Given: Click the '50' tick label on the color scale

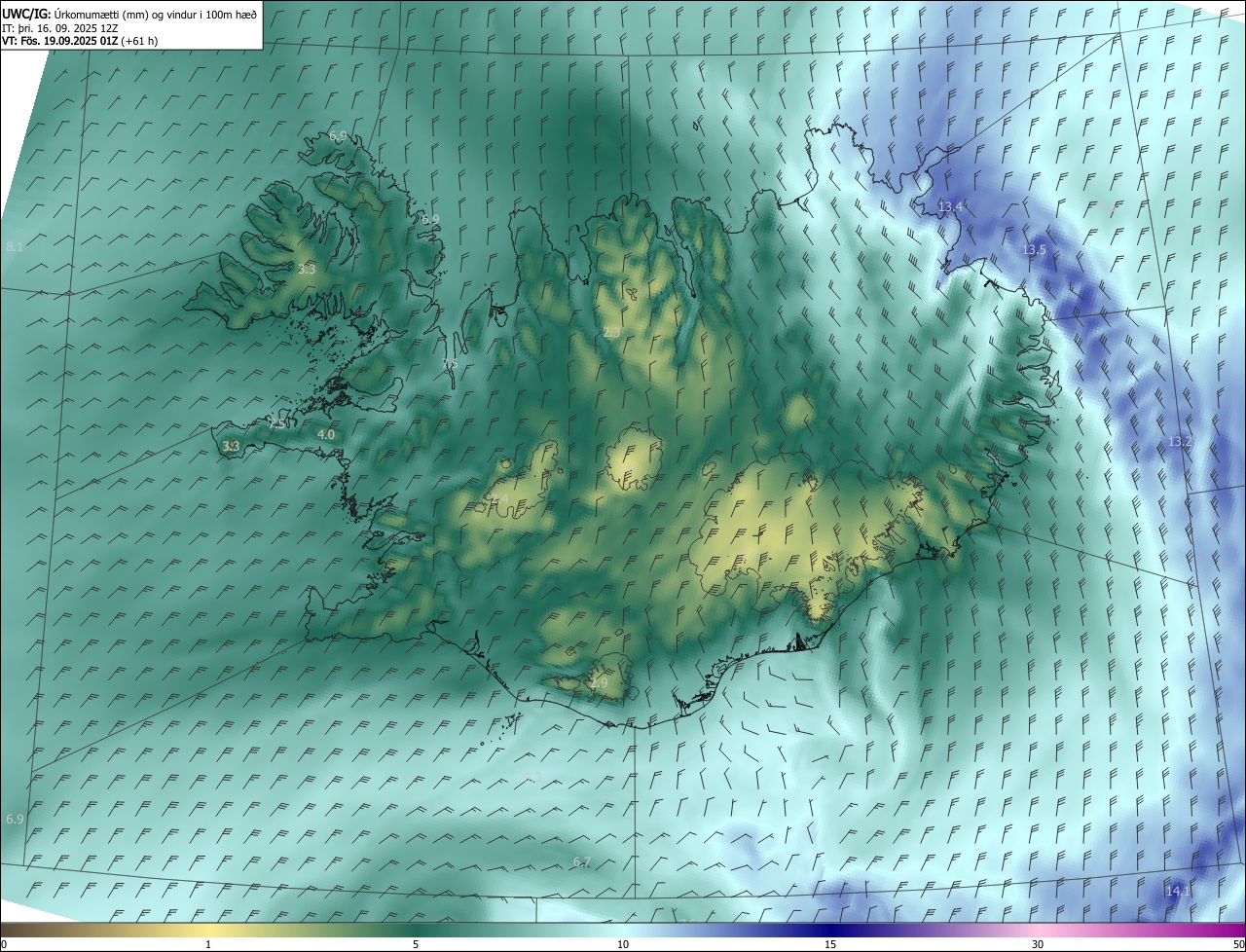Looking at the screenshot, I should [1238, 944].
